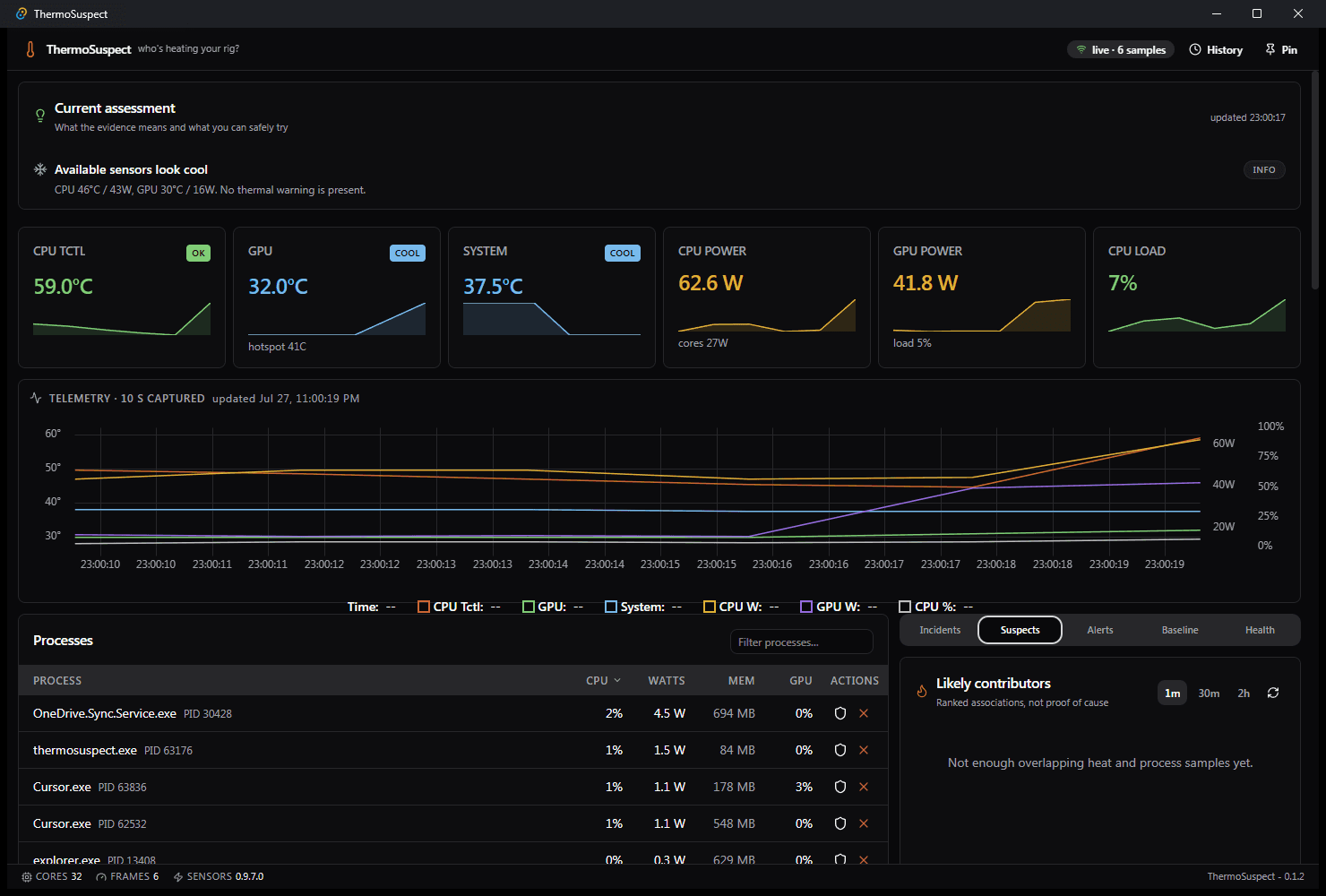The width and height of the screenshot is (1326, 896).
Task: Switch to the Suspects tab
Action: coord(1020,630)
